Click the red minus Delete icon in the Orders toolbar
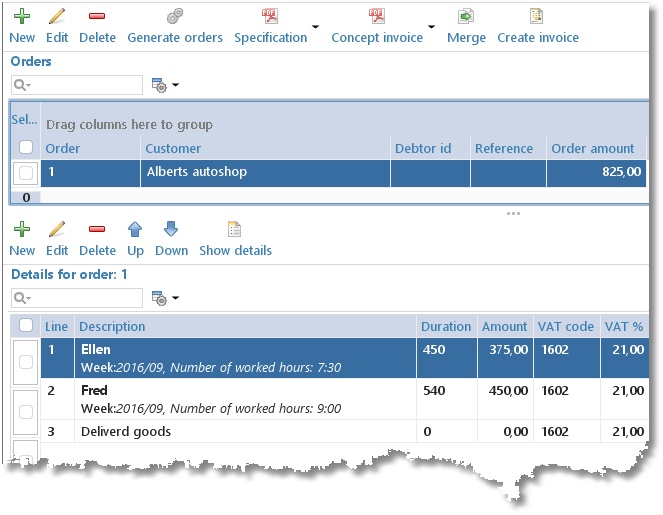Image resolution: width=663 pixels, height=515 pixels. [97, 16]
